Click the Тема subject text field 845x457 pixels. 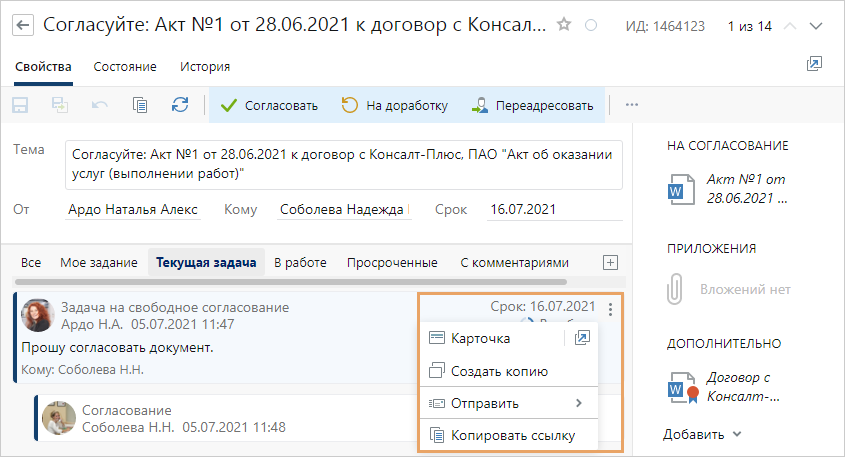click(343, 165)
